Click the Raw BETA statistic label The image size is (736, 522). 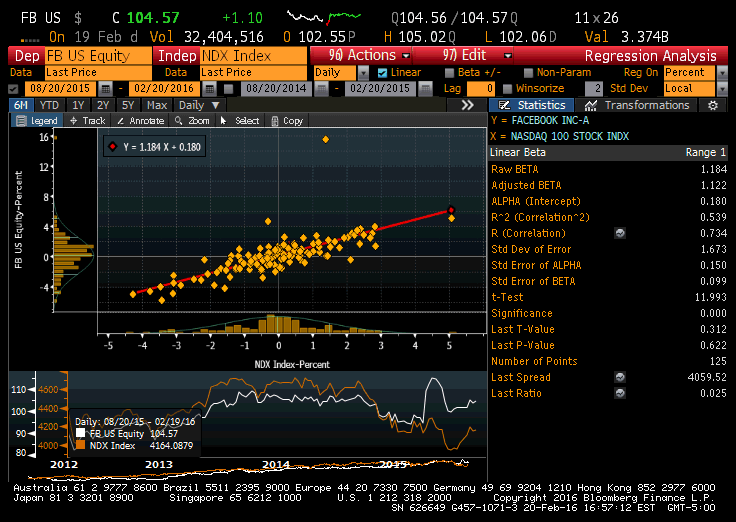tap(514, 169)
